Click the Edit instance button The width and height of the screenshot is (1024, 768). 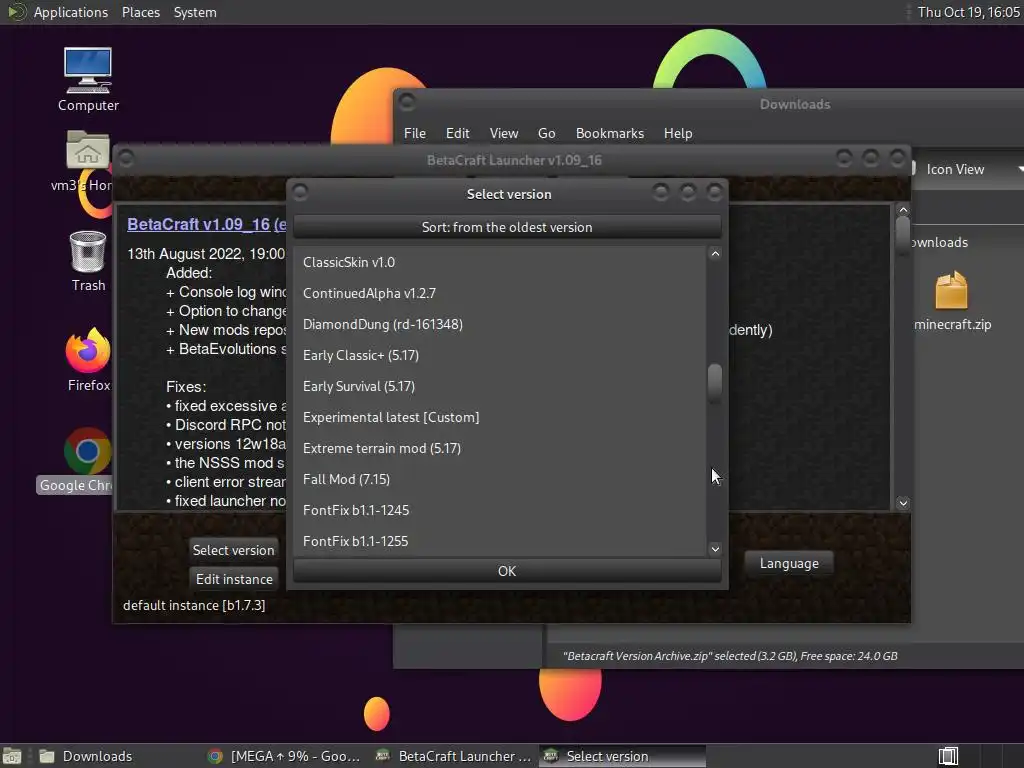pyautogui.click(x=234, y=579)
